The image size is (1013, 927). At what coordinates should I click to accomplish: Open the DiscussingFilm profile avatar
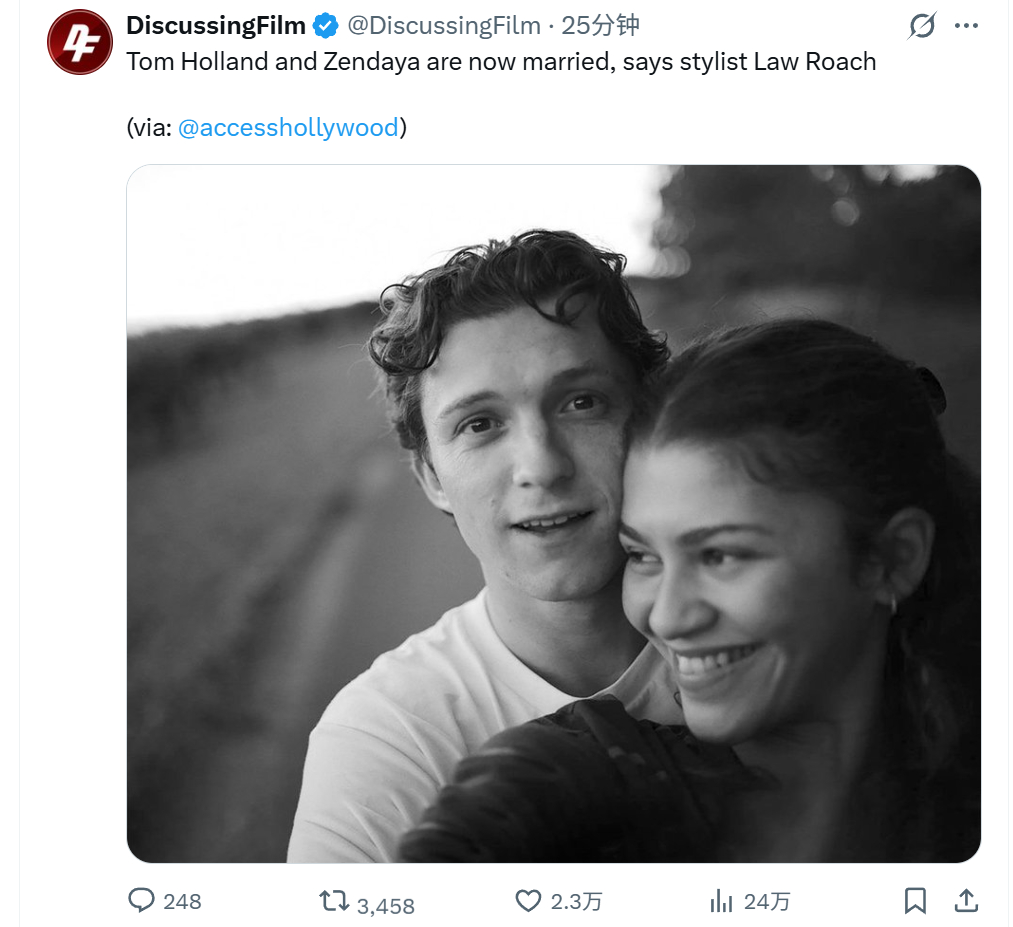[80, 42]
